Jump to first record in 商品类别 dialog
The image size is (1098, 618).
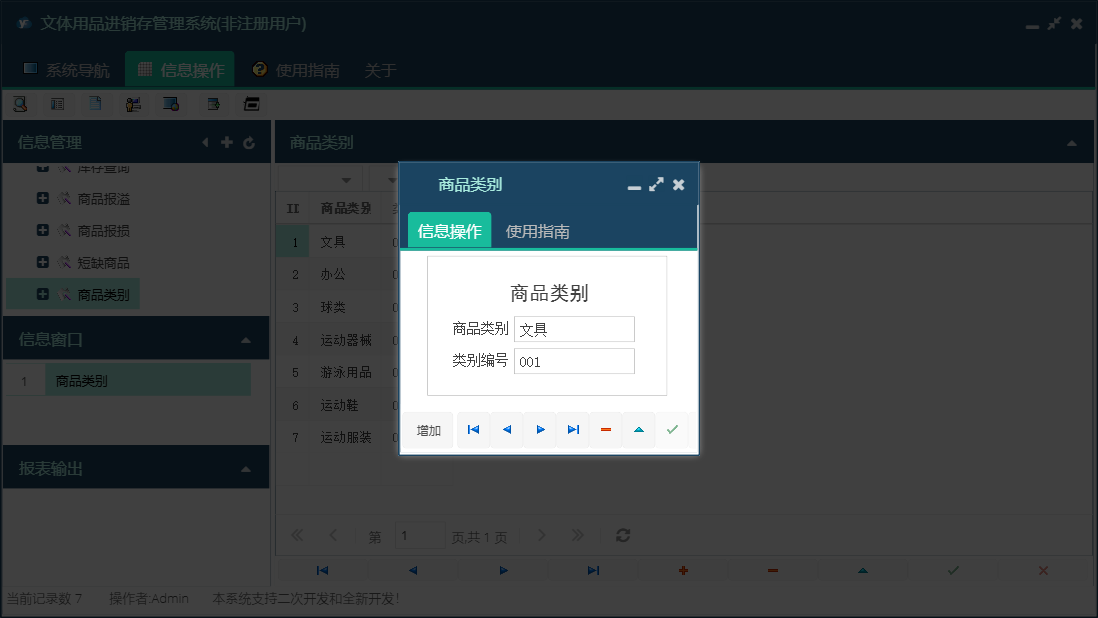point(473,429)
